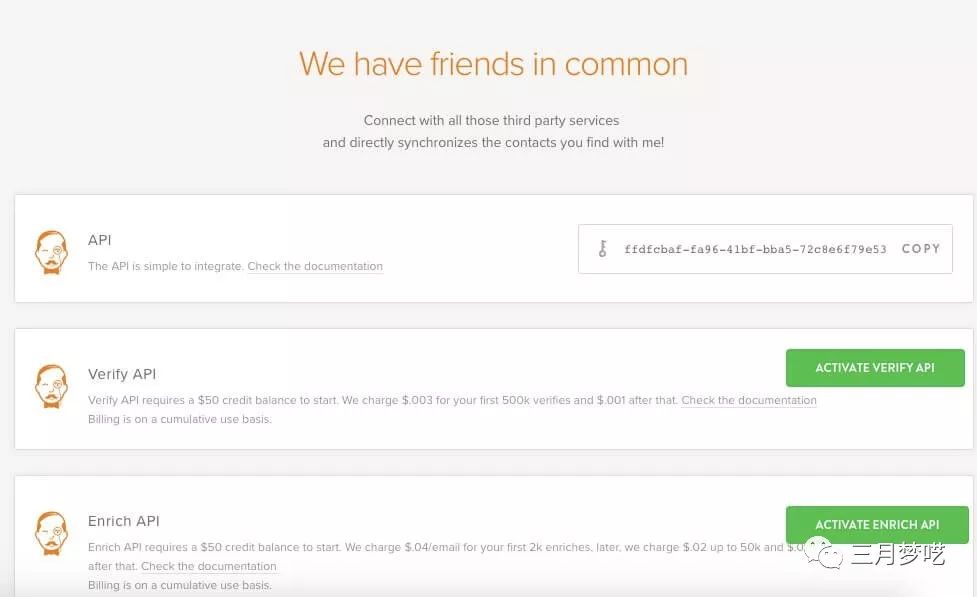
Task: Open the documentation link in the API card
Action: tap(315, 266)
